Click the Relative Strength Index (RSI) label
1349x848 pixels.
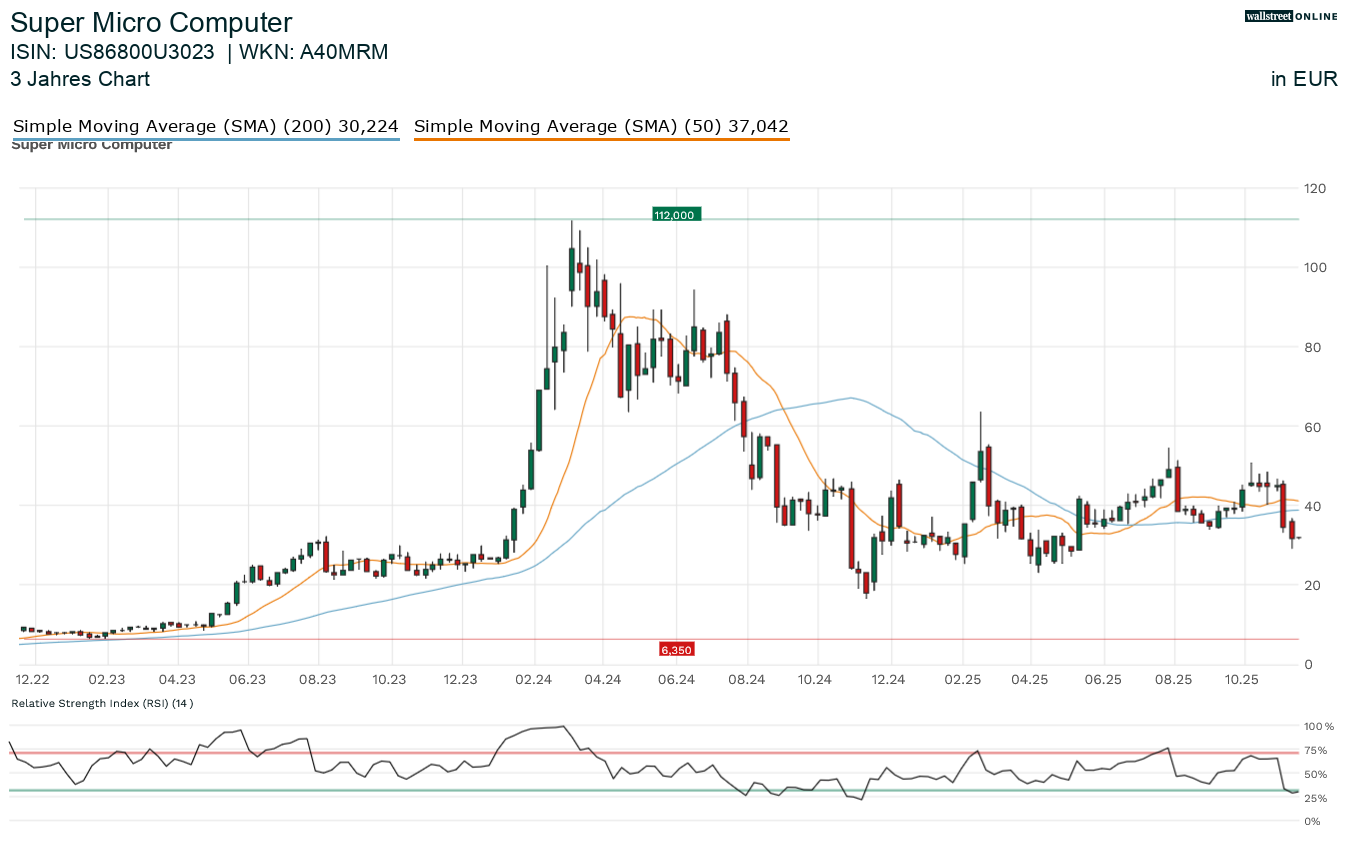(x=102, y=704)
